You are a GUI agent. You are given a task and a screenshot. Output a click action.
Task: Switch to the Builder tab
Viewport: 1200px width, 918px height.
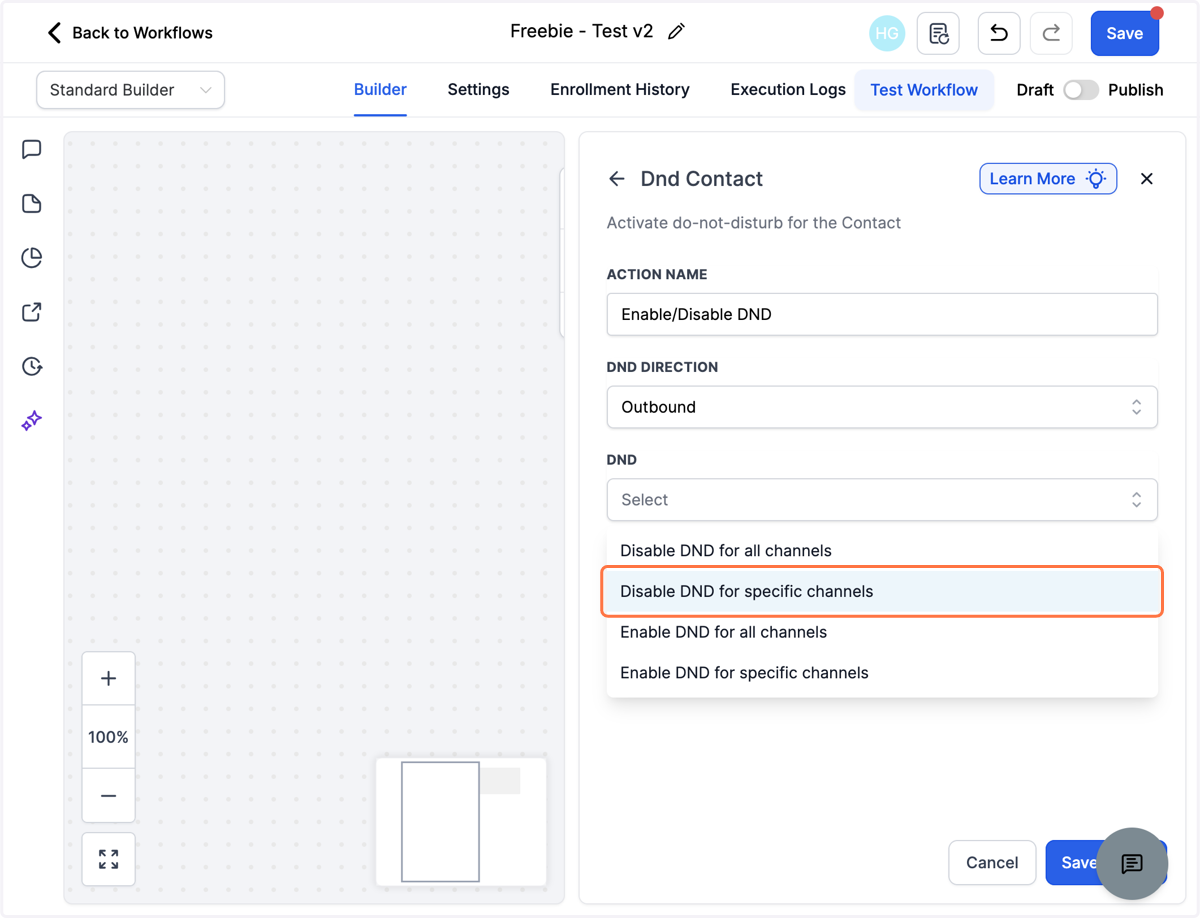380,90
